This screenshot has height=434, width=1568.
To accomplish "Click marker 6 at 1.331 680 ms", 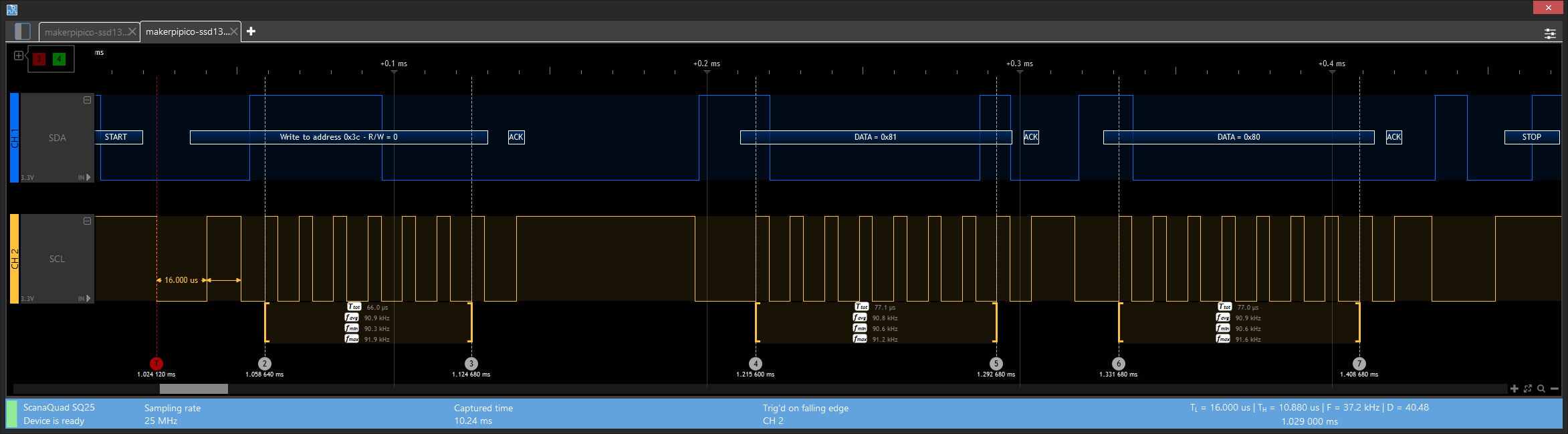I will click(x=1119, y=364).
